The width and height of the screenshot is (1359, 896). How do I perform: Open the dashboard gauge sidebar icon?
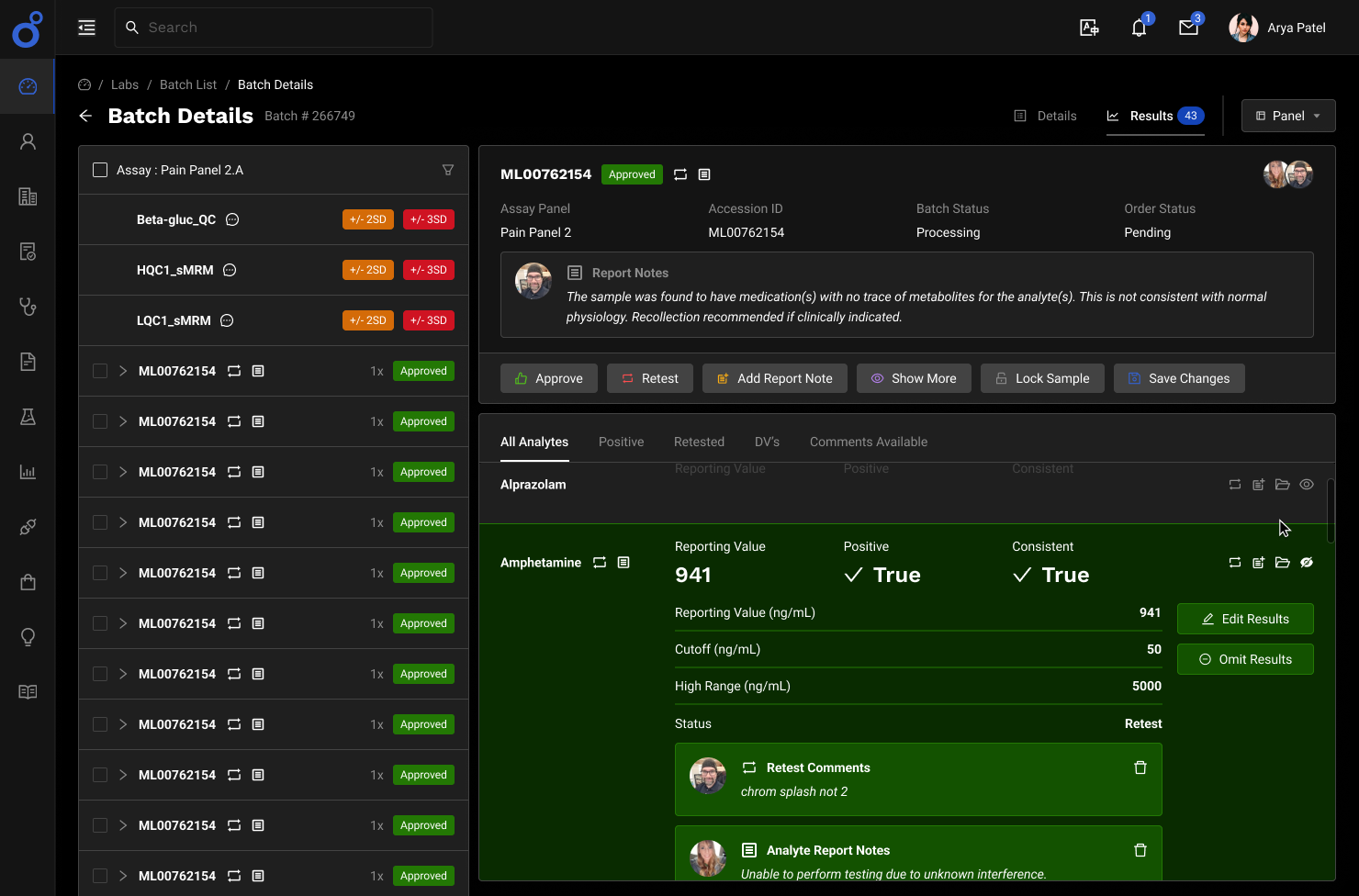[28, 86]
